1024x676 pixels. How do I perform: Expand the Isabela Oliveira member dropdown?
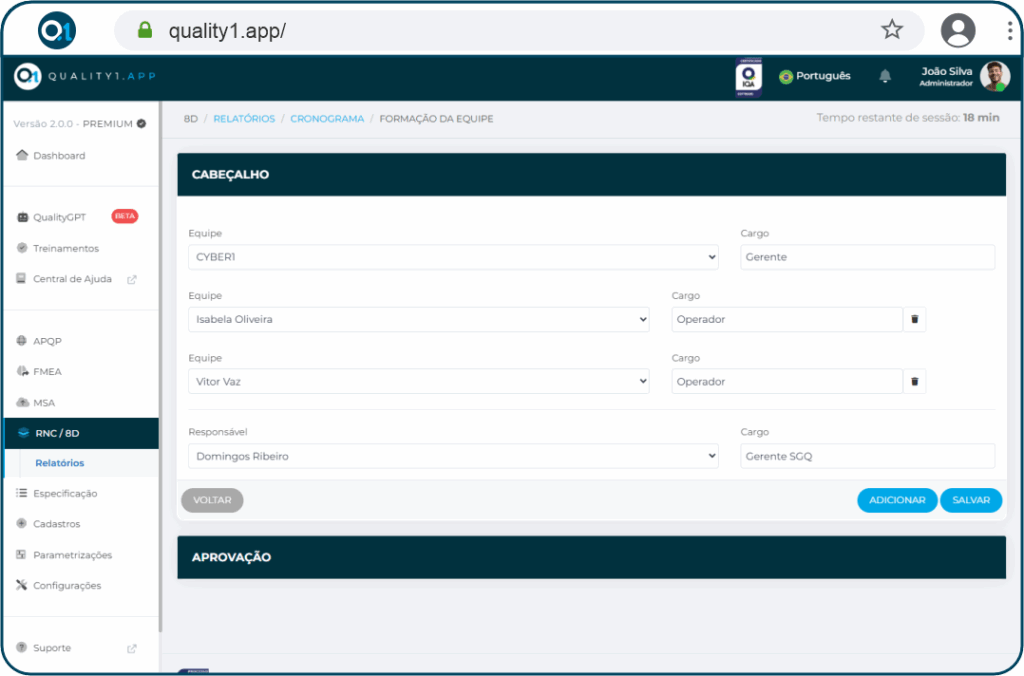pos(418,320)
